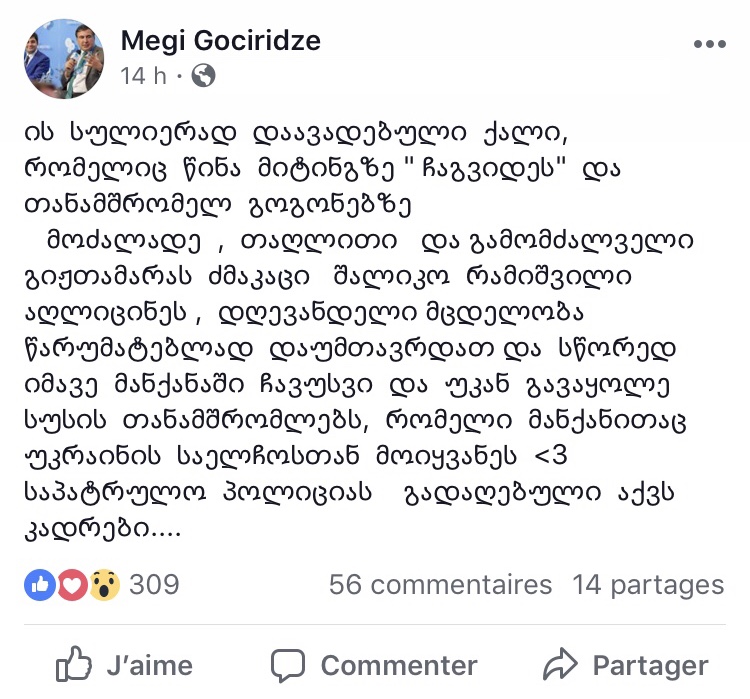Viewport: 750px width, 699px height.
Task: Open the three-dot post options menu
Action: point(710,44)
